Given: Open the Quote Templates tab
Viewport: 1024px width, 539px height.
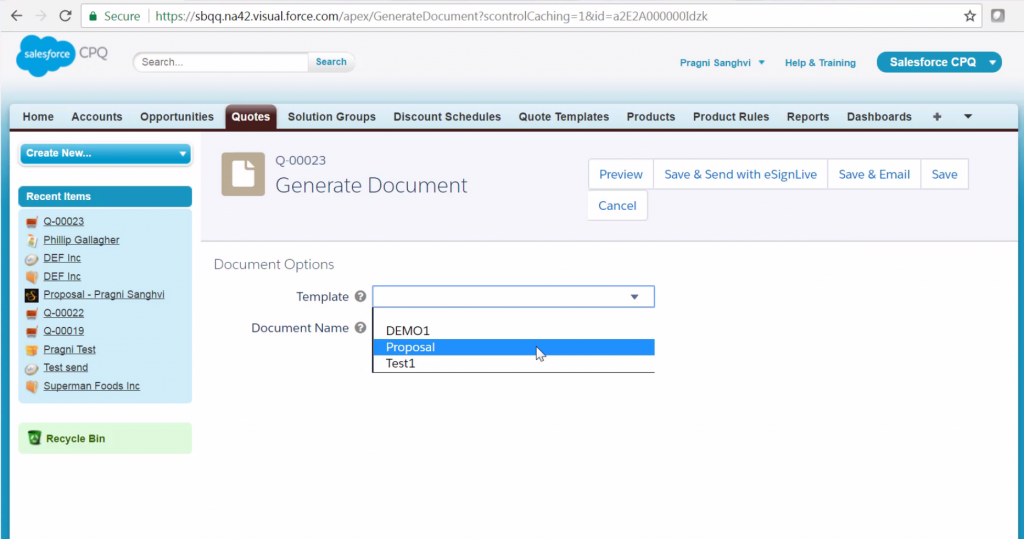Looking at the screenshot, I should 564,116.
